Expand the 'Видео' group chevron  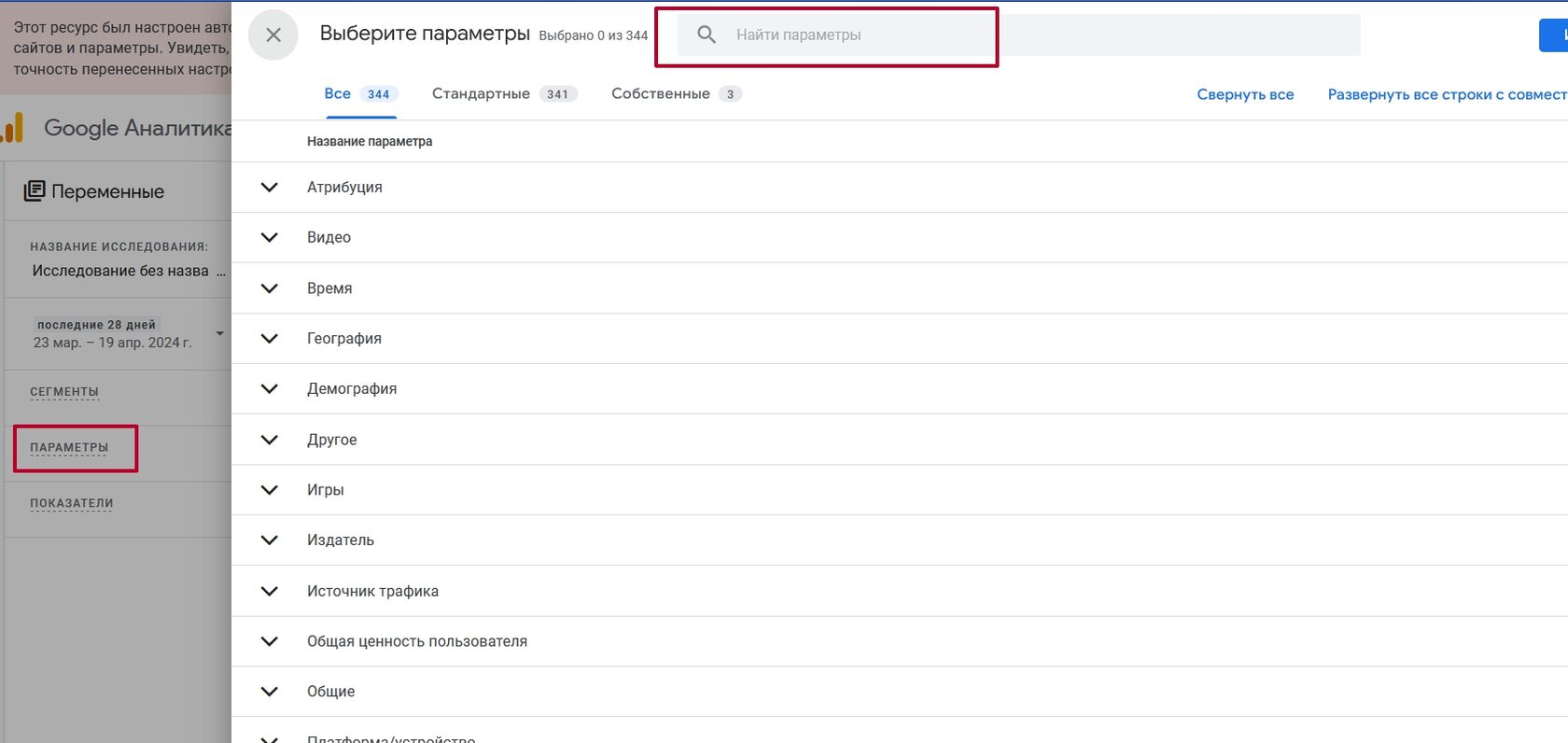tap(270, 237)
